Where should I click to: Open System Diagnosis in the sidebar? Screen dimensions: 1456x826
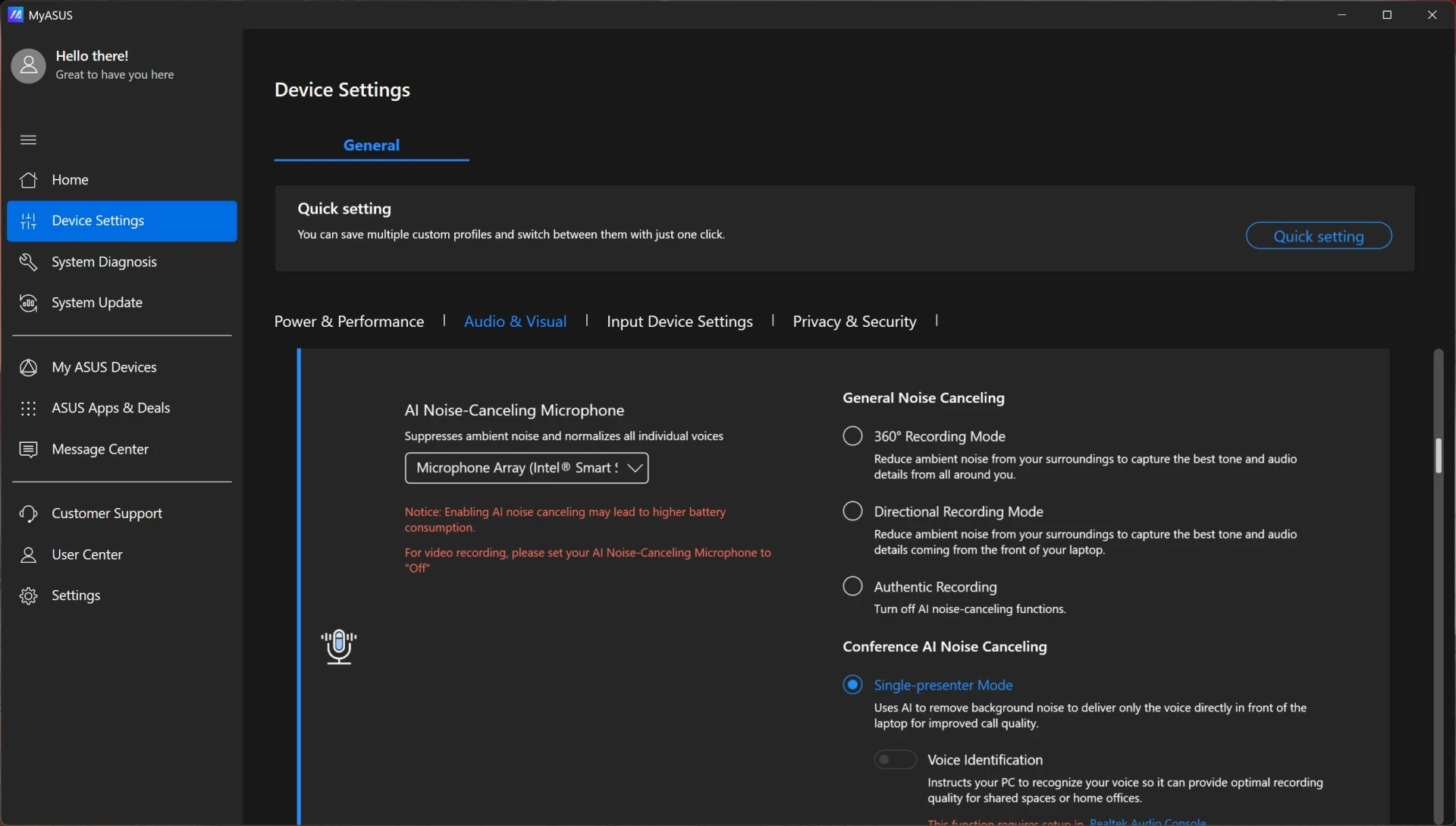pos(122,262)
